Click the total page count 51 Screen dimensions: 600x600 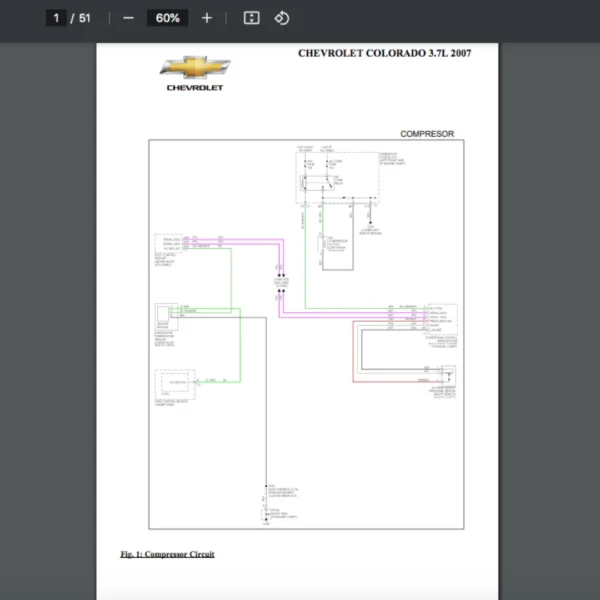click(85, 18)
